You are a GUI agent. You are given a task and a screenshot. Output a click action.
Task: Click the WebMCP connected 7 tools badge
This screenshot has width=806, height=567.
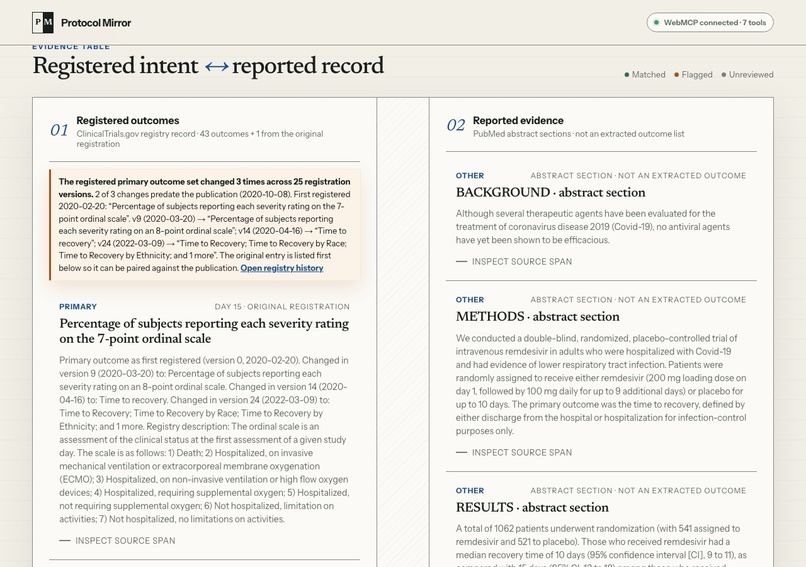click(710, 23)
